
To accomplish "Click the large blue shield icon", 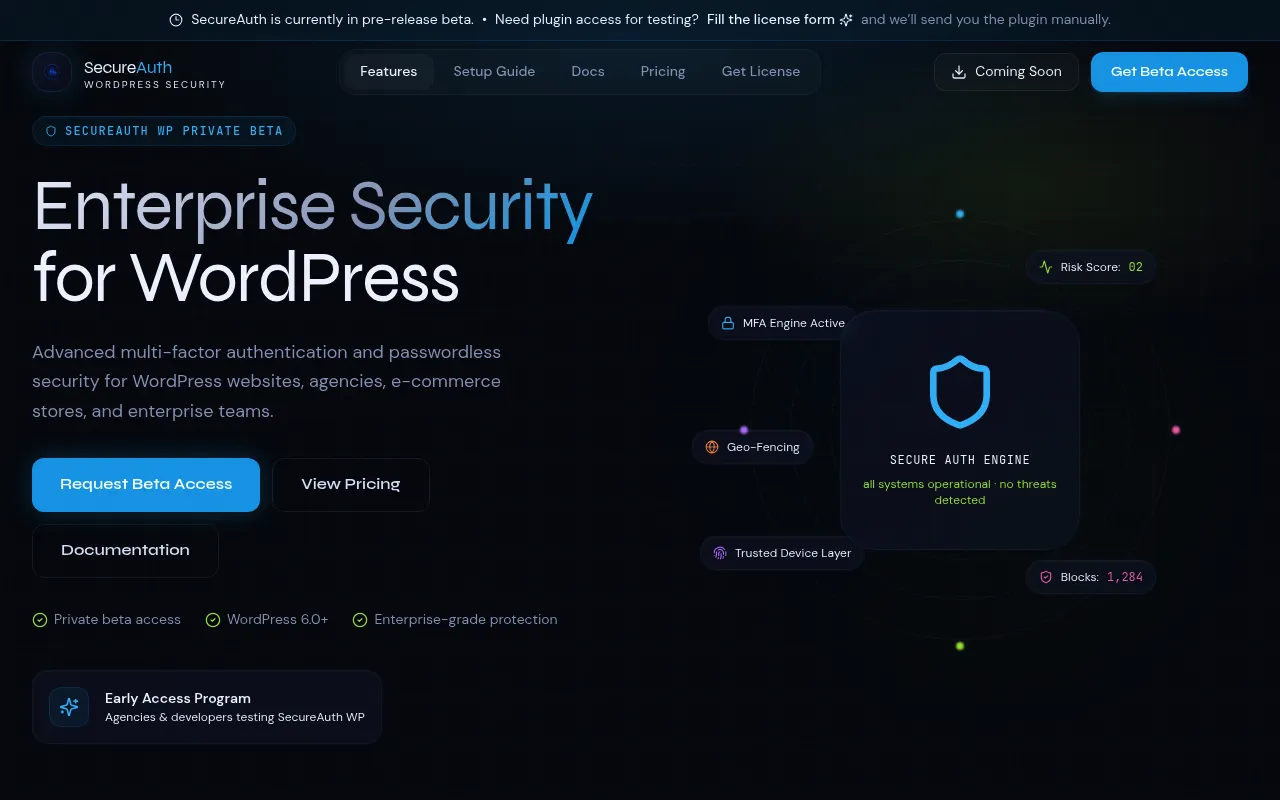I will point(960,392).
